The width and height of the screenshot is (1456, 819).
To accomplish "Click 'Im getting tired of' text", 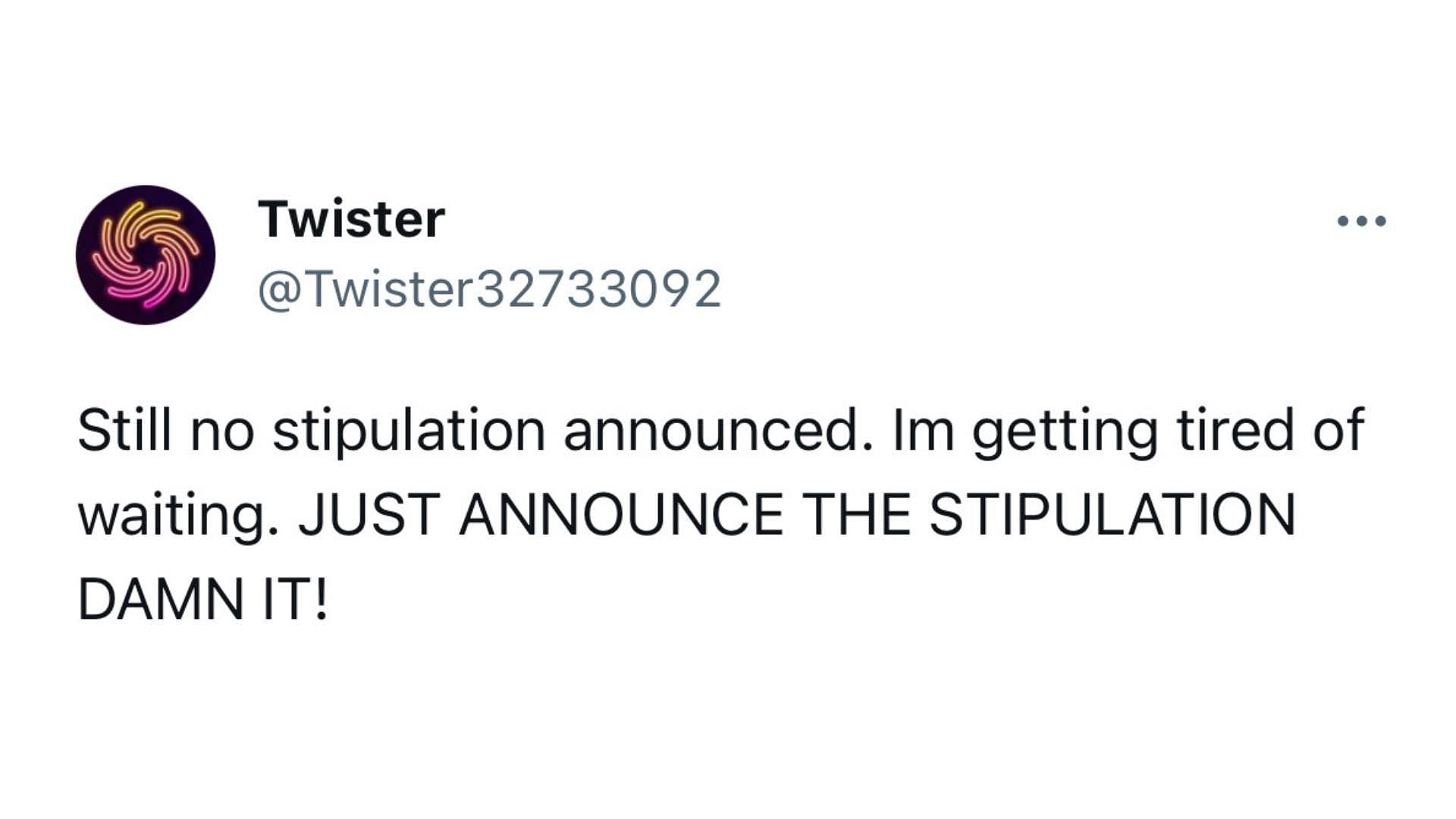I will pyautogui.click(x=1128, y=432).
